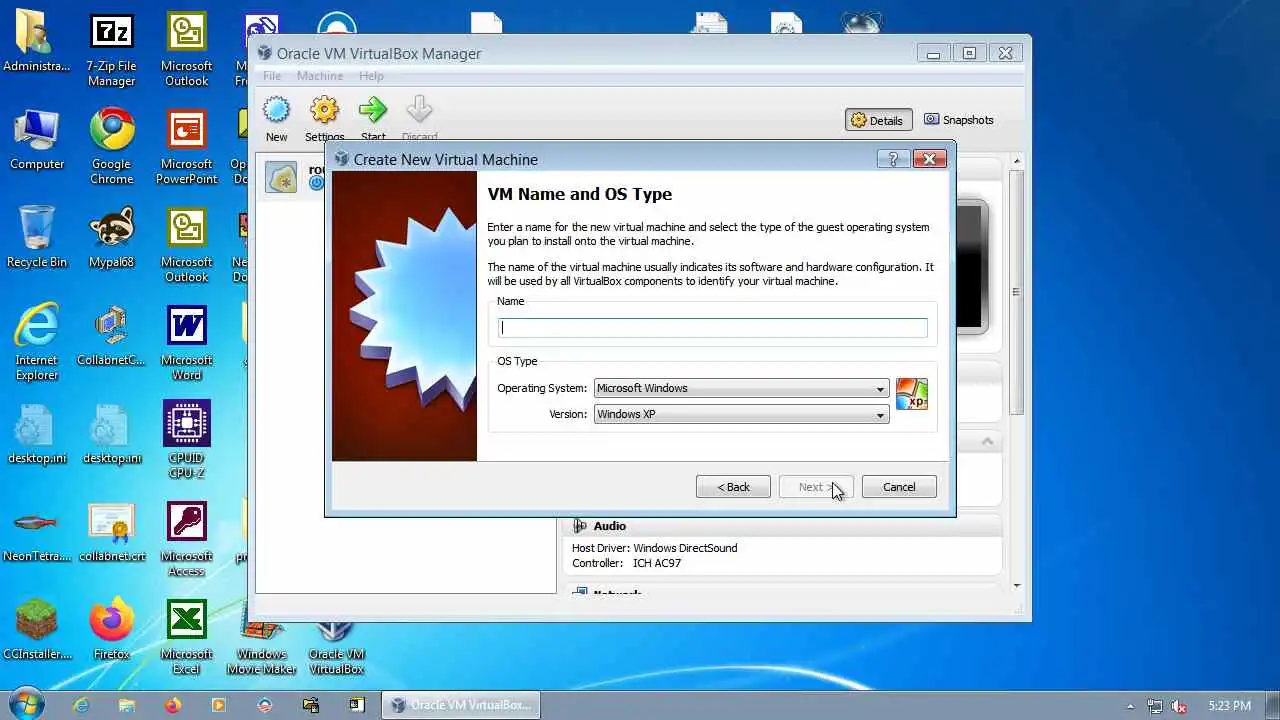
Task: Switch to the Snapshots view
Action: click(x=958, y=120)
